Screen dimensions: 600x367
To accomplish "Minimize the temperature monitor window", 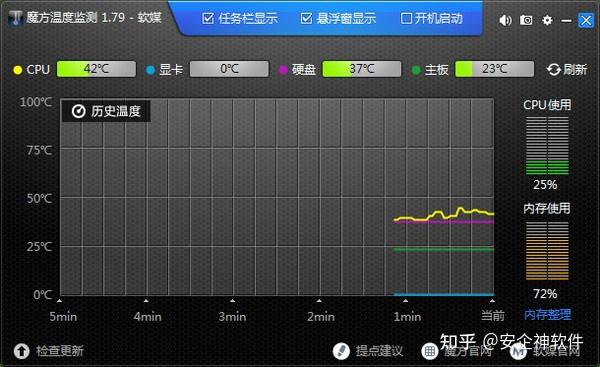I will [566, 20].
